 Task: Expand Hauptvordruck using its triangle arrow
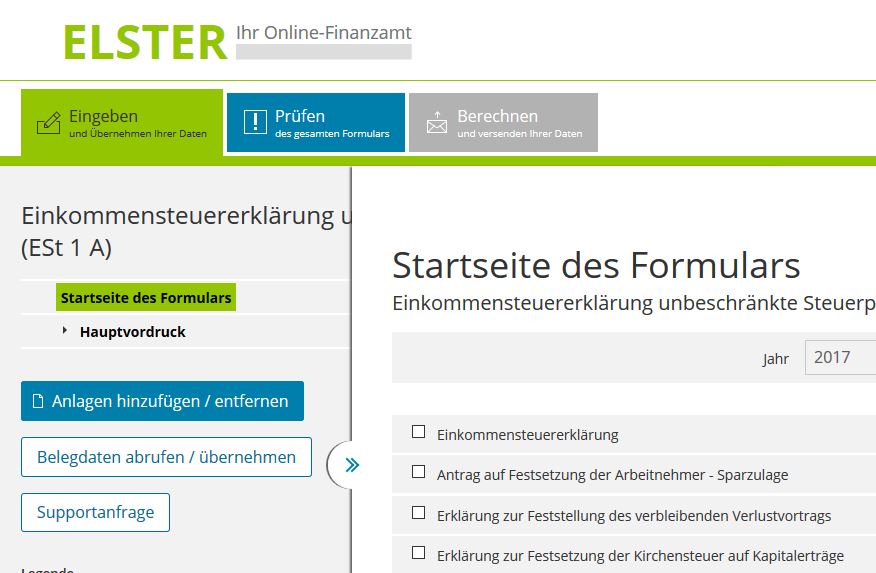[x=65, y=331]
